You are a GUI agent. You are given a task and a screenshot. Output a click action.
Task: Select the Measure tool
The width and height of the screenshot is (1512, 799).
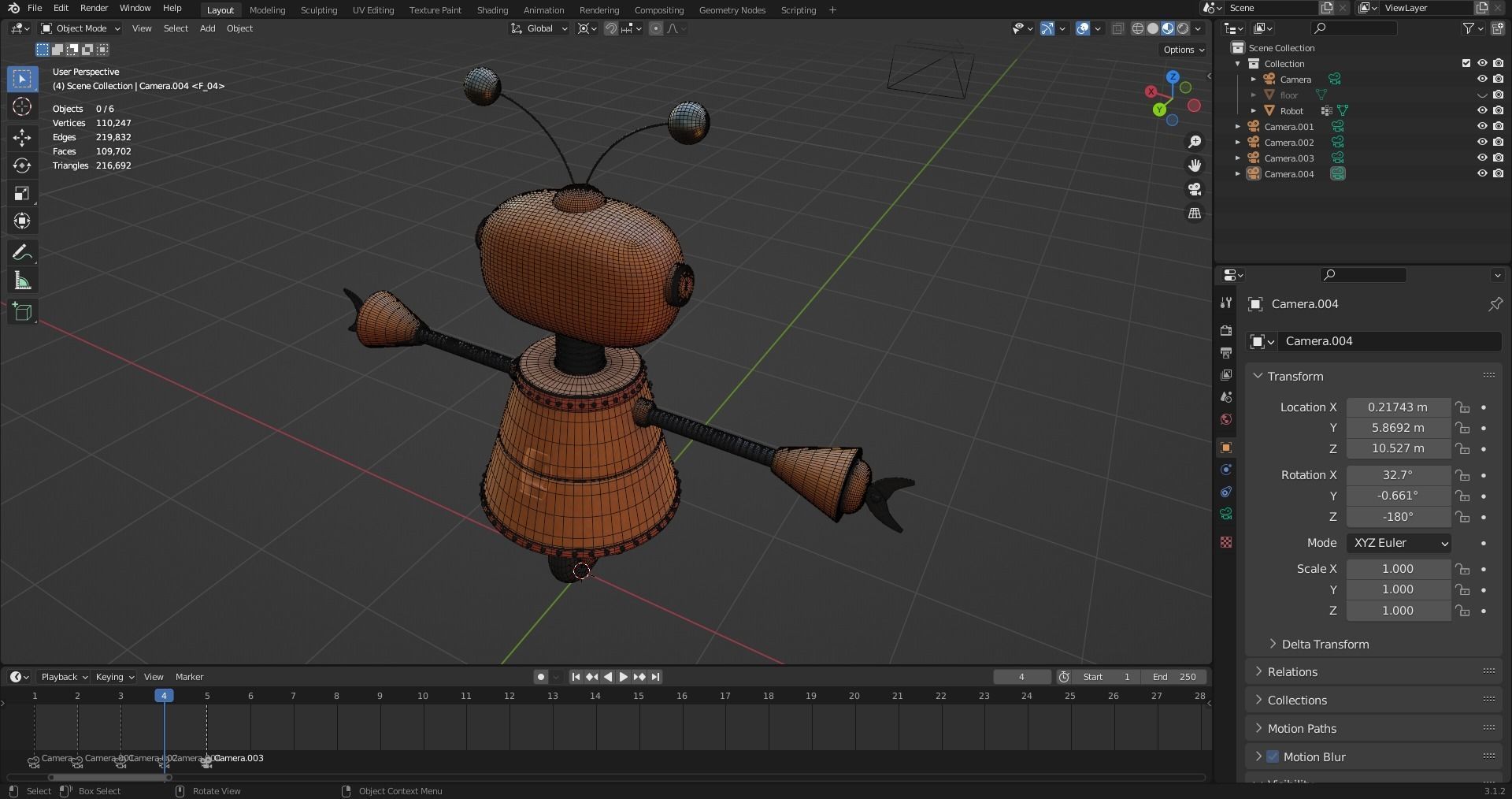point(22,281)
